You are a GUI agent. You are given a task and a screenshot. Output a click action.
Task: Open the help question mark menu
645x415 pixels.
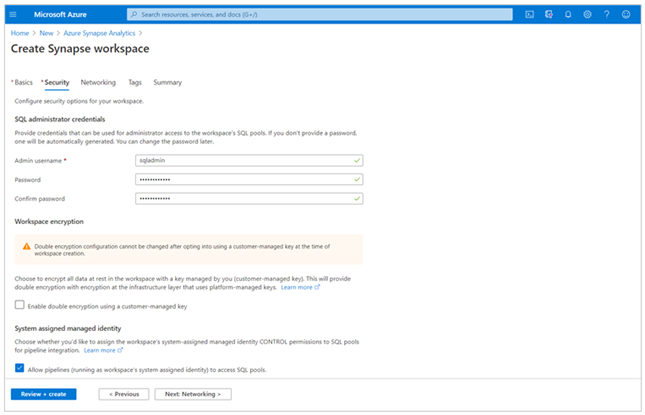coord(607,14)
